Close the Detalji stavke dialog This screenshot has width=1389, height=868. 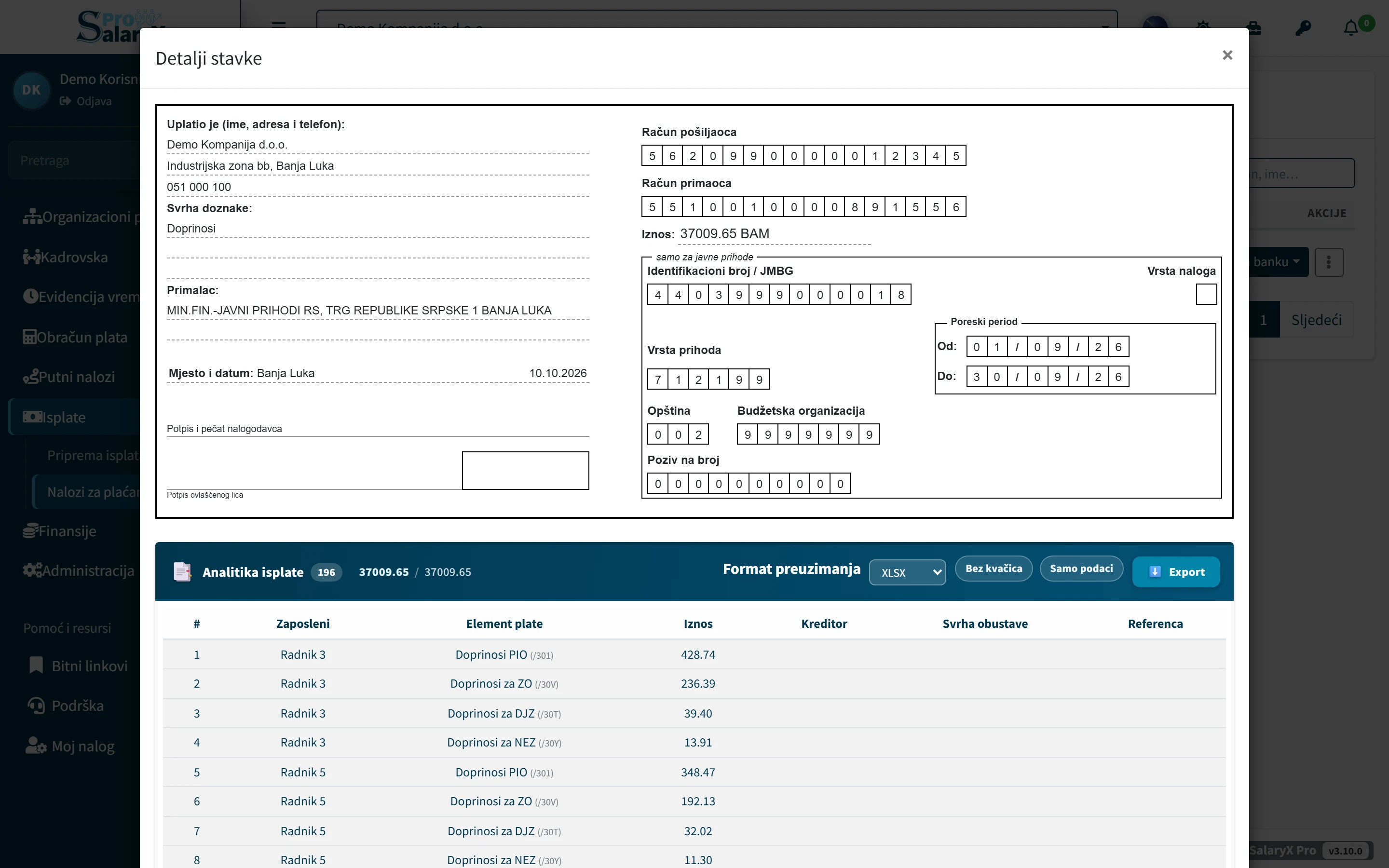[1227, 55]
